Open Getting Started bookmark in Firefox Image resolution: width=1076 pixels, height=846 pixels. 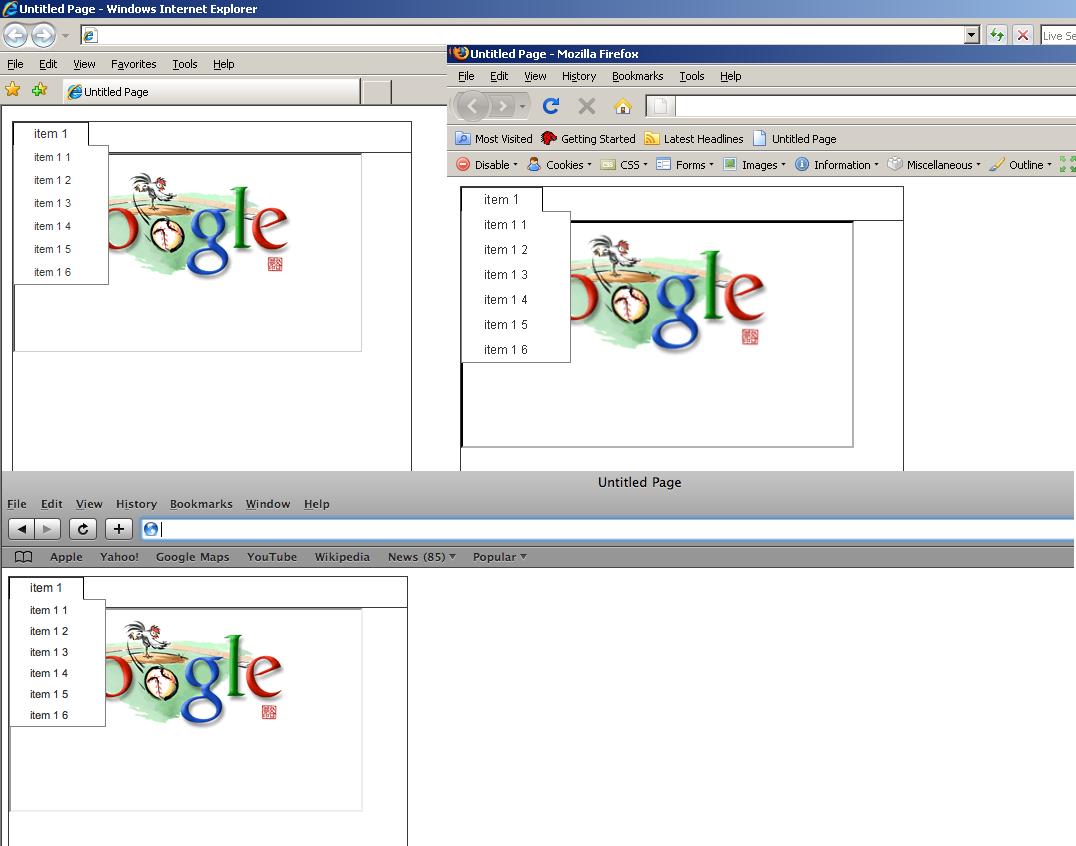point(588,139)
